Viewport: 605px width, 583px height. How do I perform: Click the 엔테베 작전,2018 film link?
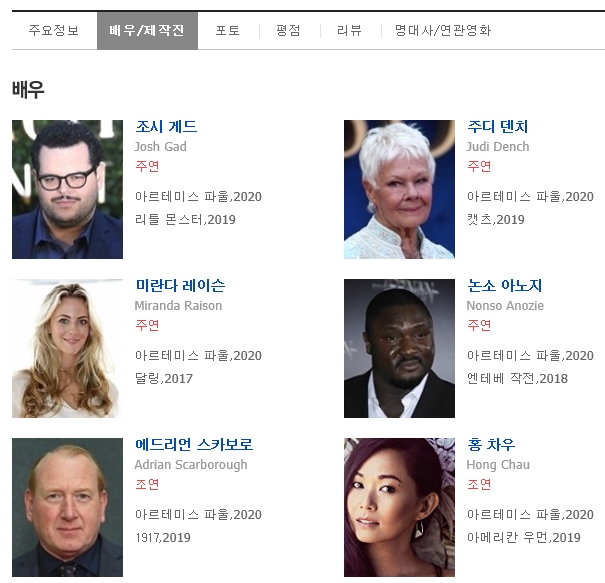(517, 379)
